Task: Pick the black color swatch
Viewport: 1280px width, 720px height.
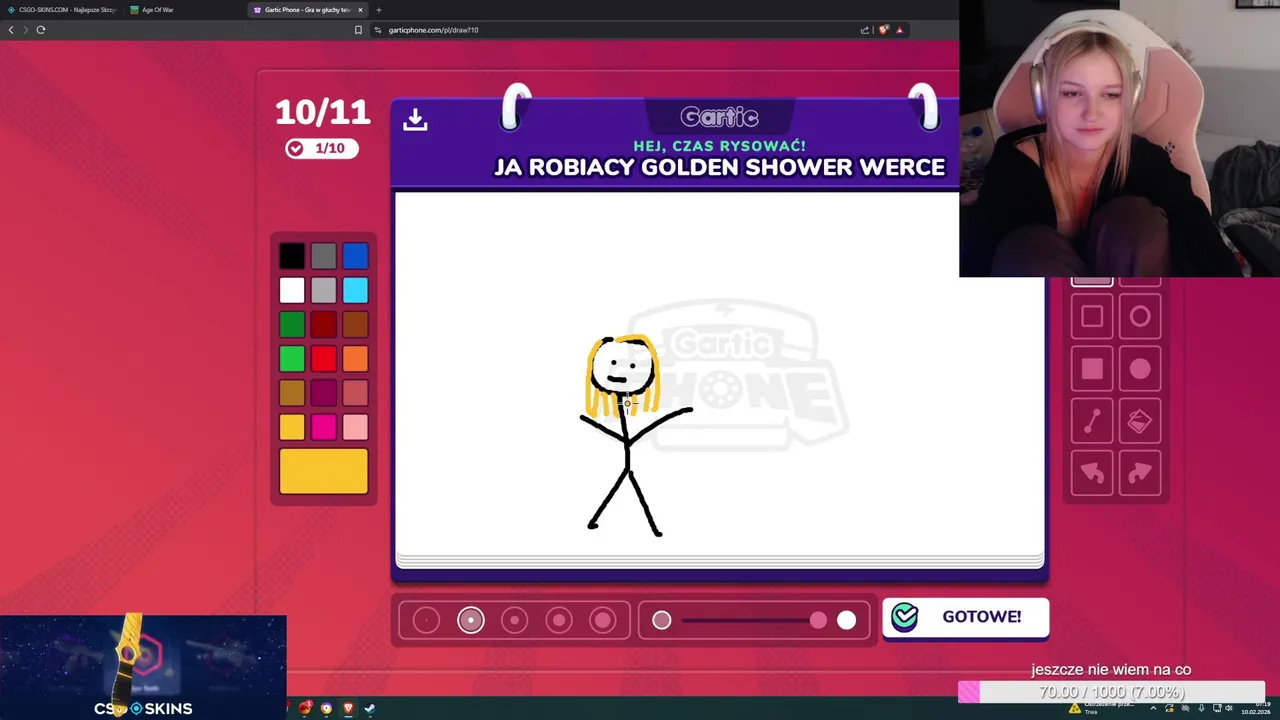Action: pos(292,256)
